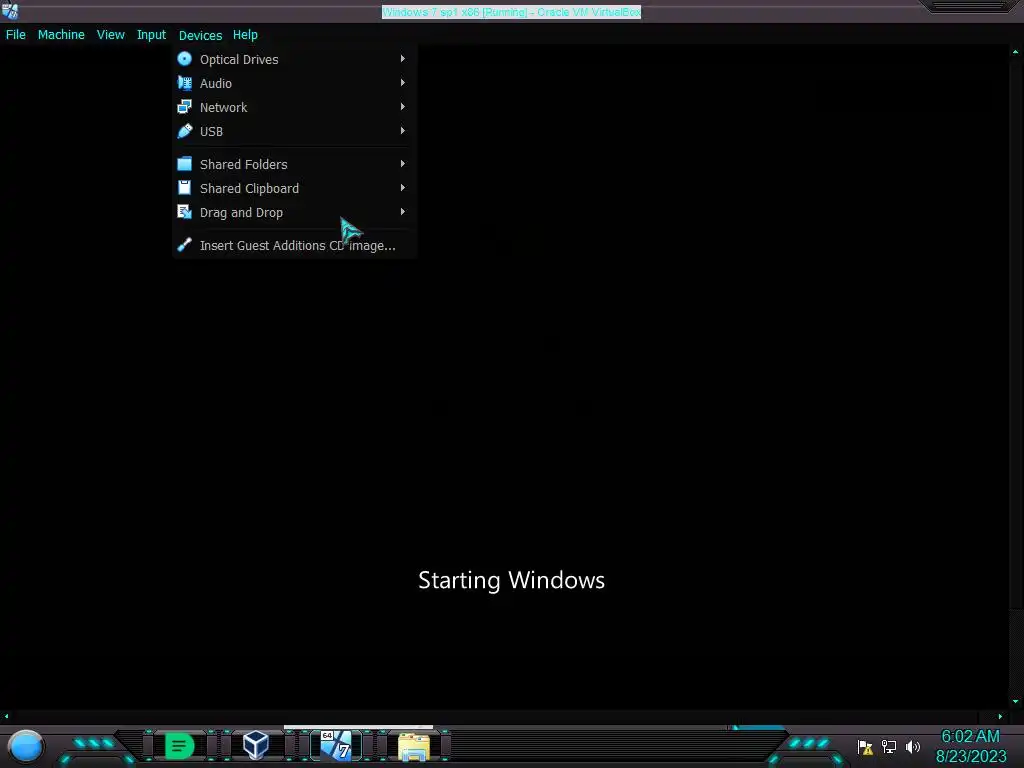Open the Machine menu
The image size is (1024, 768).
(x=61, y=35)
